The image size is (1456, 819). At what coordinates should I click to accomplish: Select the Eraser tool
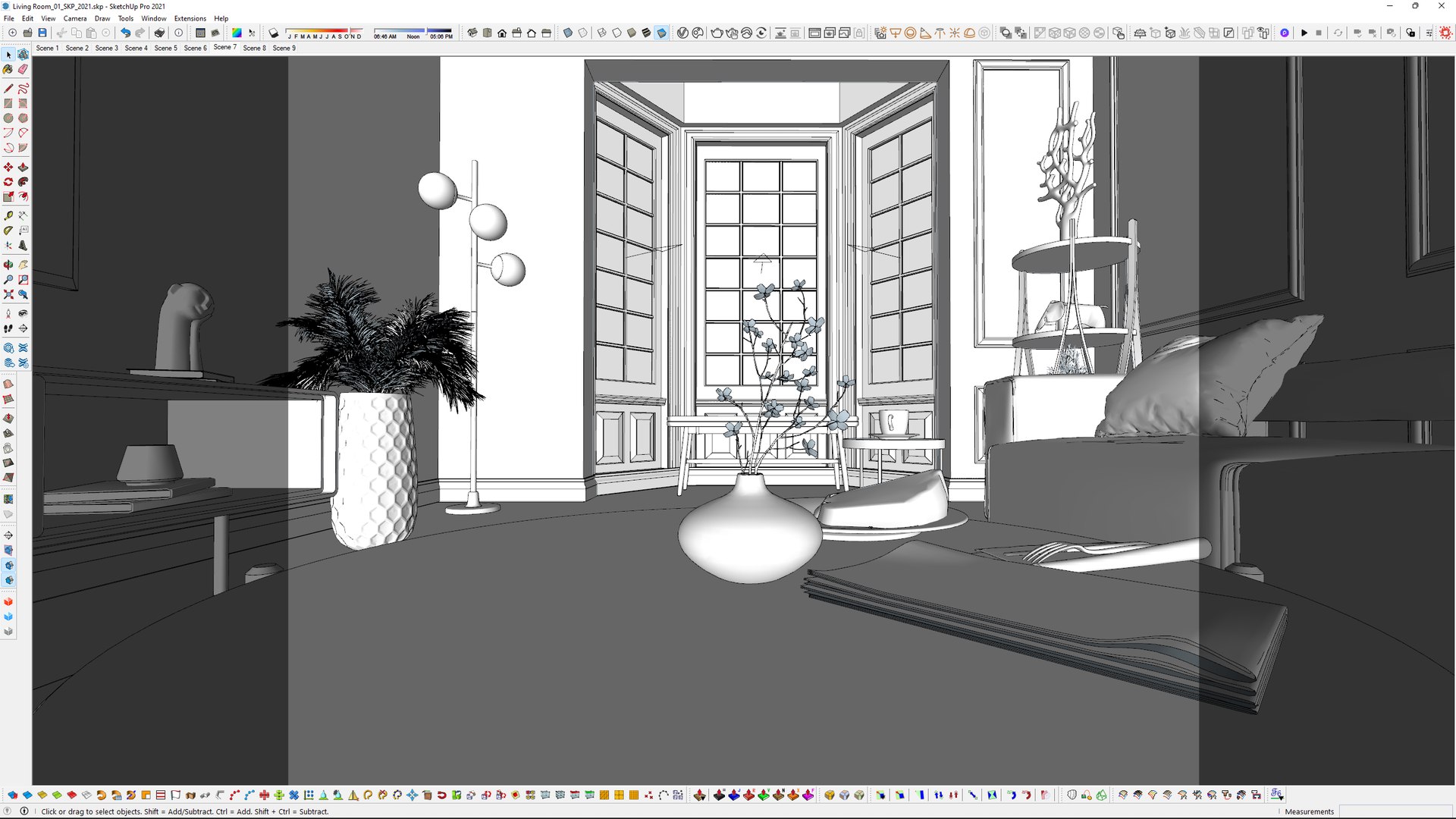pyautogui.click(x=23, y=69)
